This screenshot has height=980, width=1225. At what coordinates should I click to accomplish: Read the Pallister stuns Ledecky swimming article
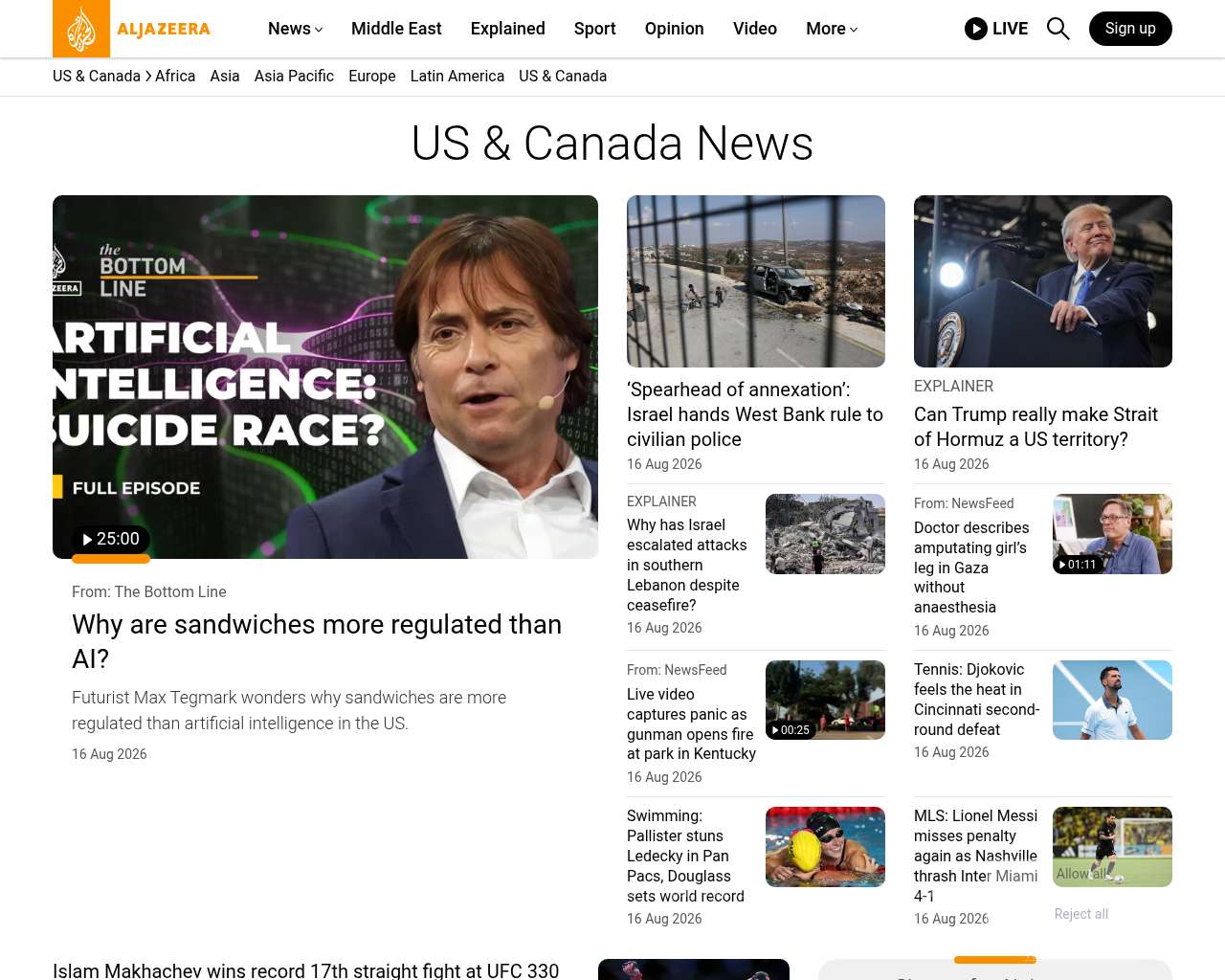click(685, 857)
